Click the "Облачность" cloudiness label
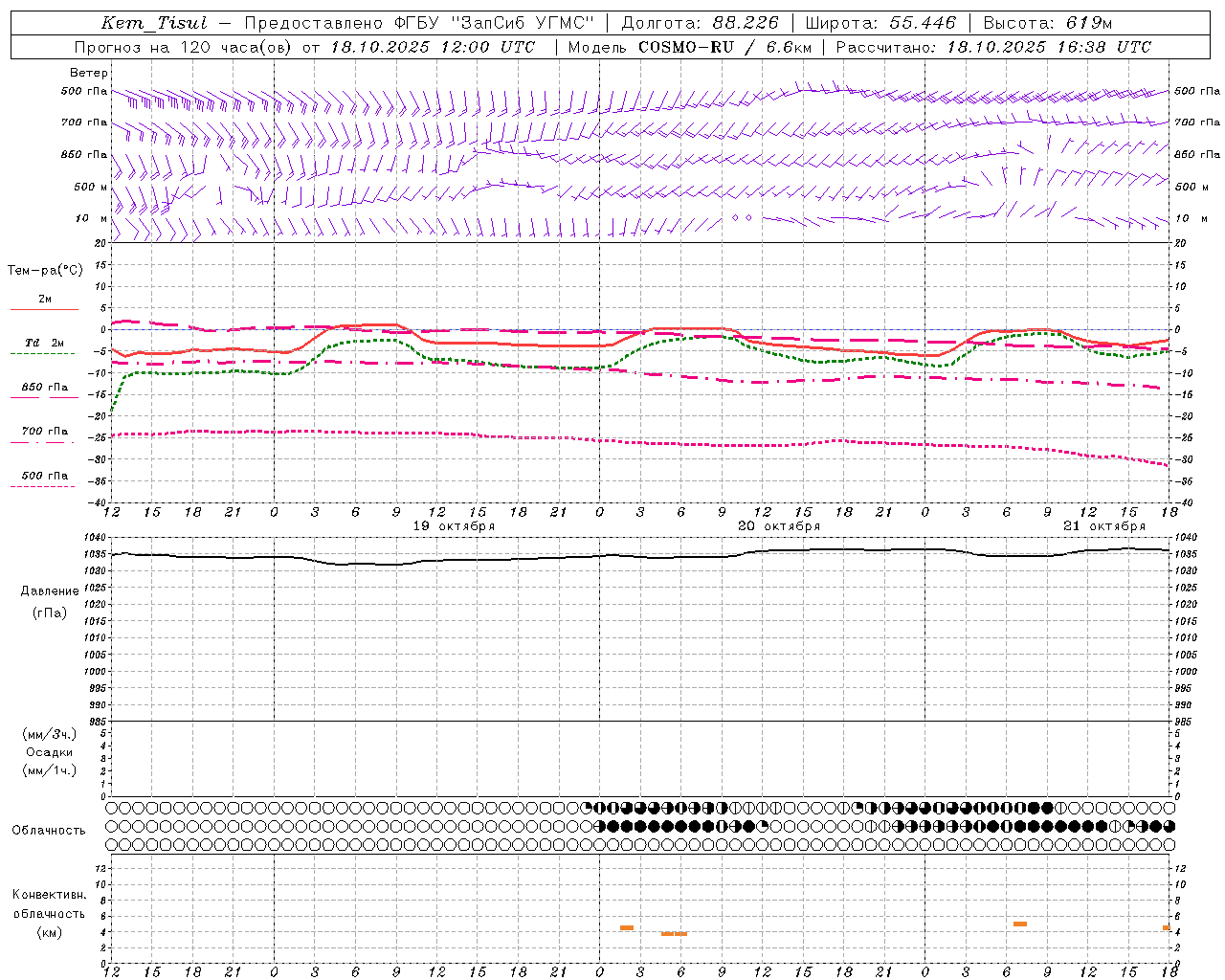Viewport: 1225px width, 980px height. [49, 830]
